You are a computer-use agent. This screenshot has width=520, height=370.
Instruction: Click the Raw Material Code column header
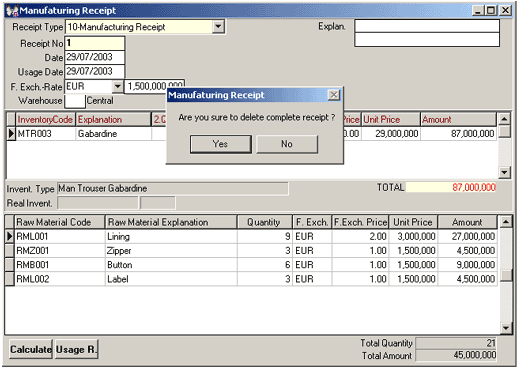click(60, 222)
